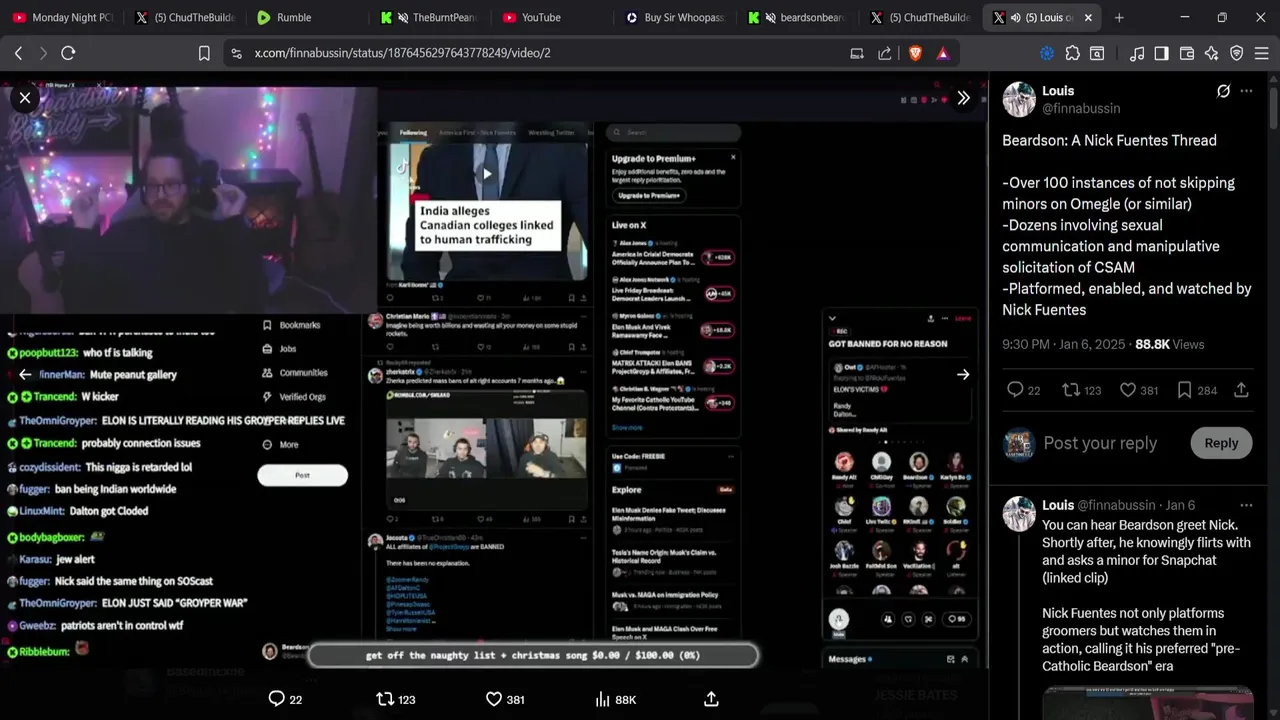Screen dimensions: 1280x720
Task: Click the Grok explain-post icon
Action: [x=1223, y=91]
